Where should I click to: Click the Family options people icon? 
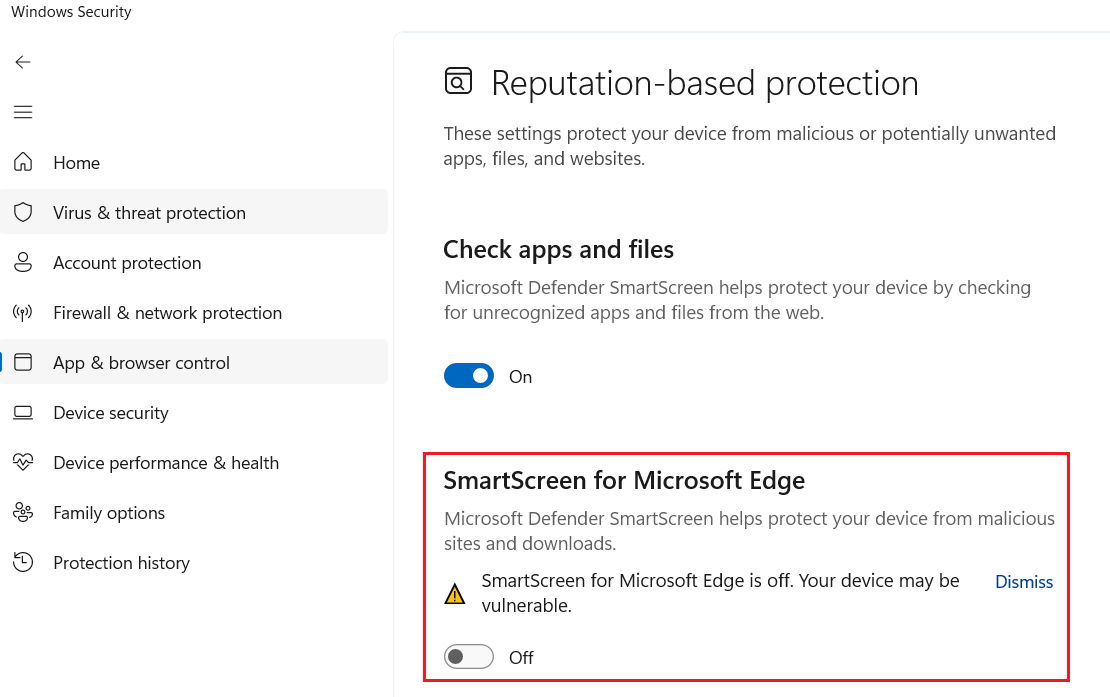click(23, 512)
